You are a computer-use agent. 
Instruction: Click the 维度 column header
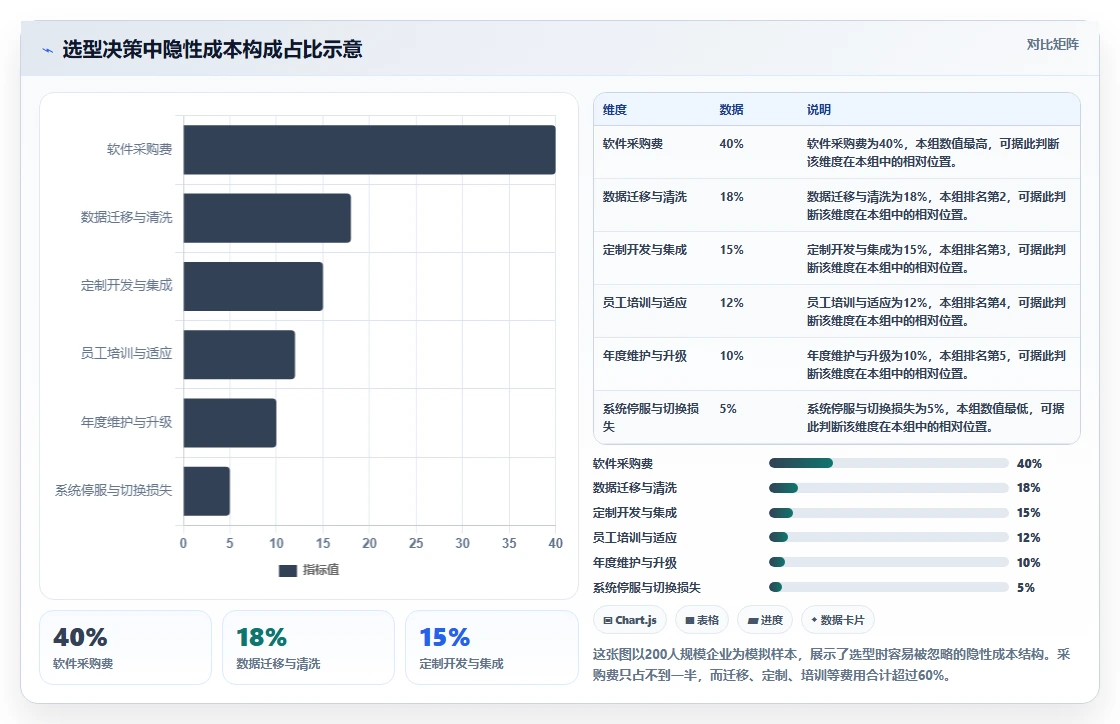[614, 109]
